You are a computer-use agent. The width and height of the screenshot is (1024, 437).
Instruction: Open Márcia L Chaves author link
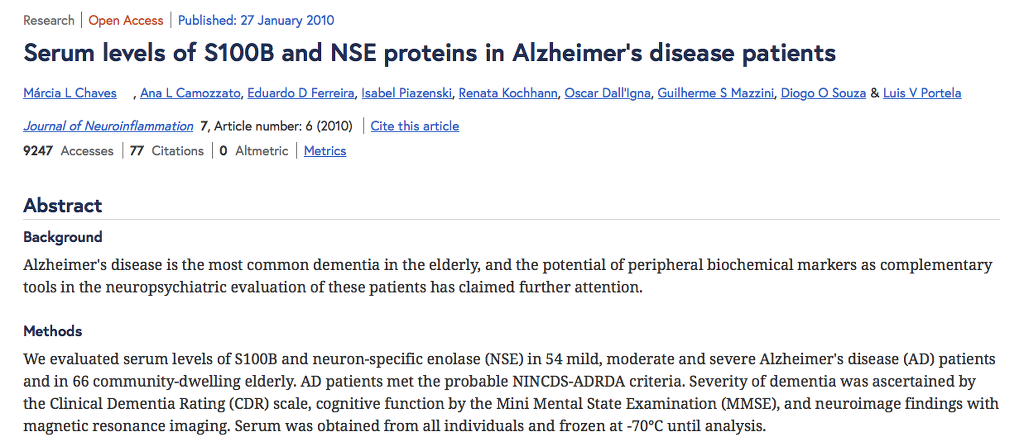[69, 93]
